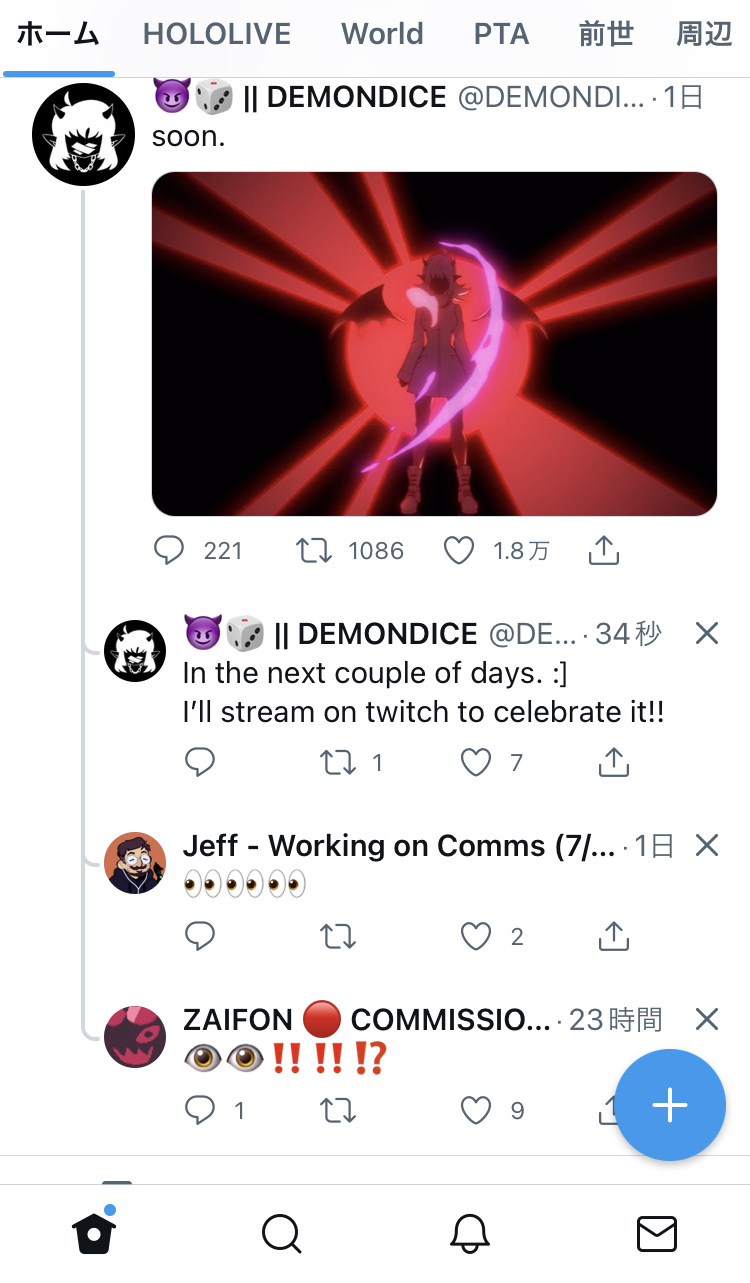Open the Search magnifier in the bottom bar
Image resolution: width=750 pixels, height=1283 pixels.
[x=282, y=1234]
